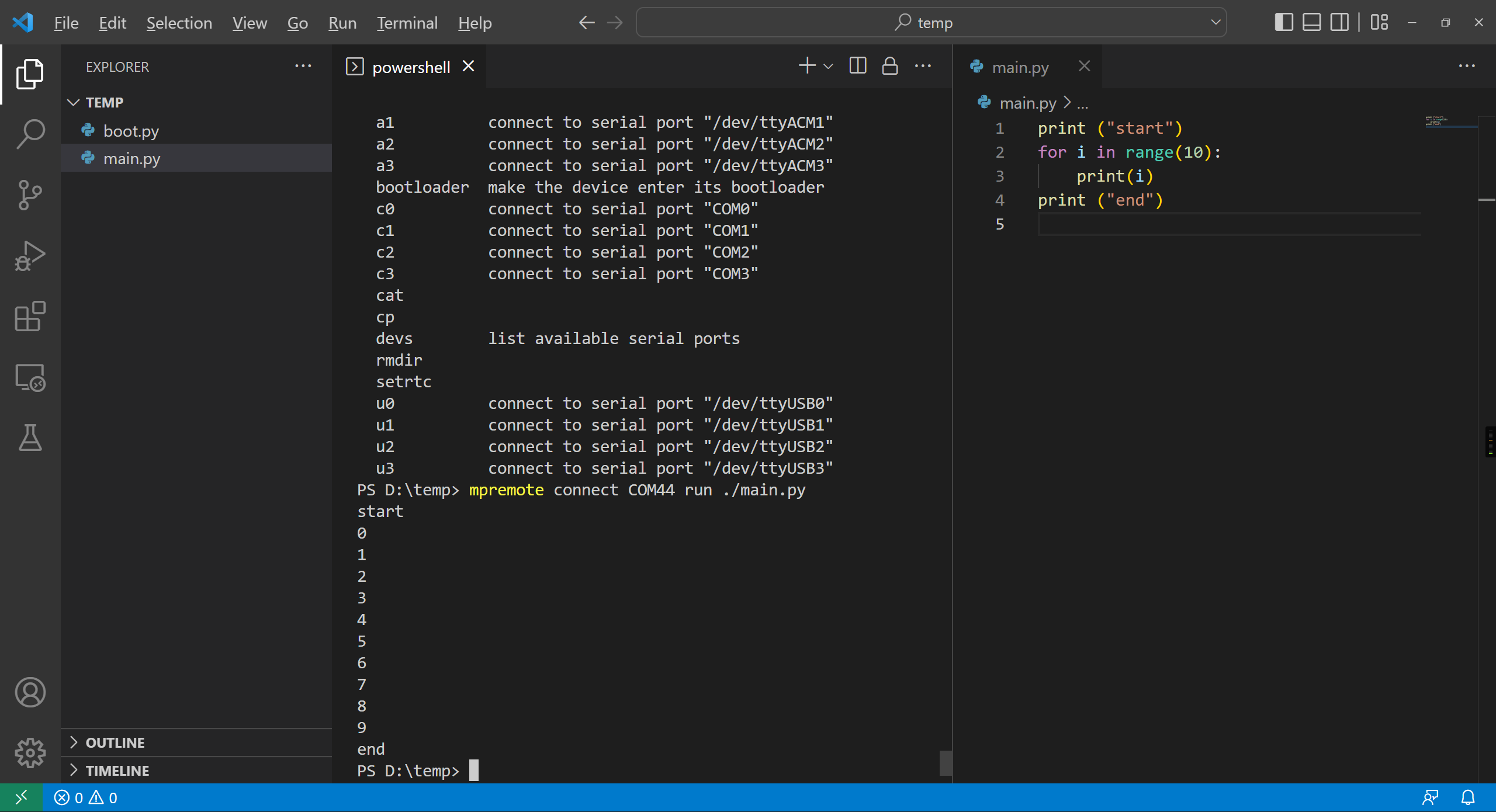The width and height of the screenshot is (1496, 812).
Task: Click line number 3 in editor gutter
Action: tap(999, 176)
